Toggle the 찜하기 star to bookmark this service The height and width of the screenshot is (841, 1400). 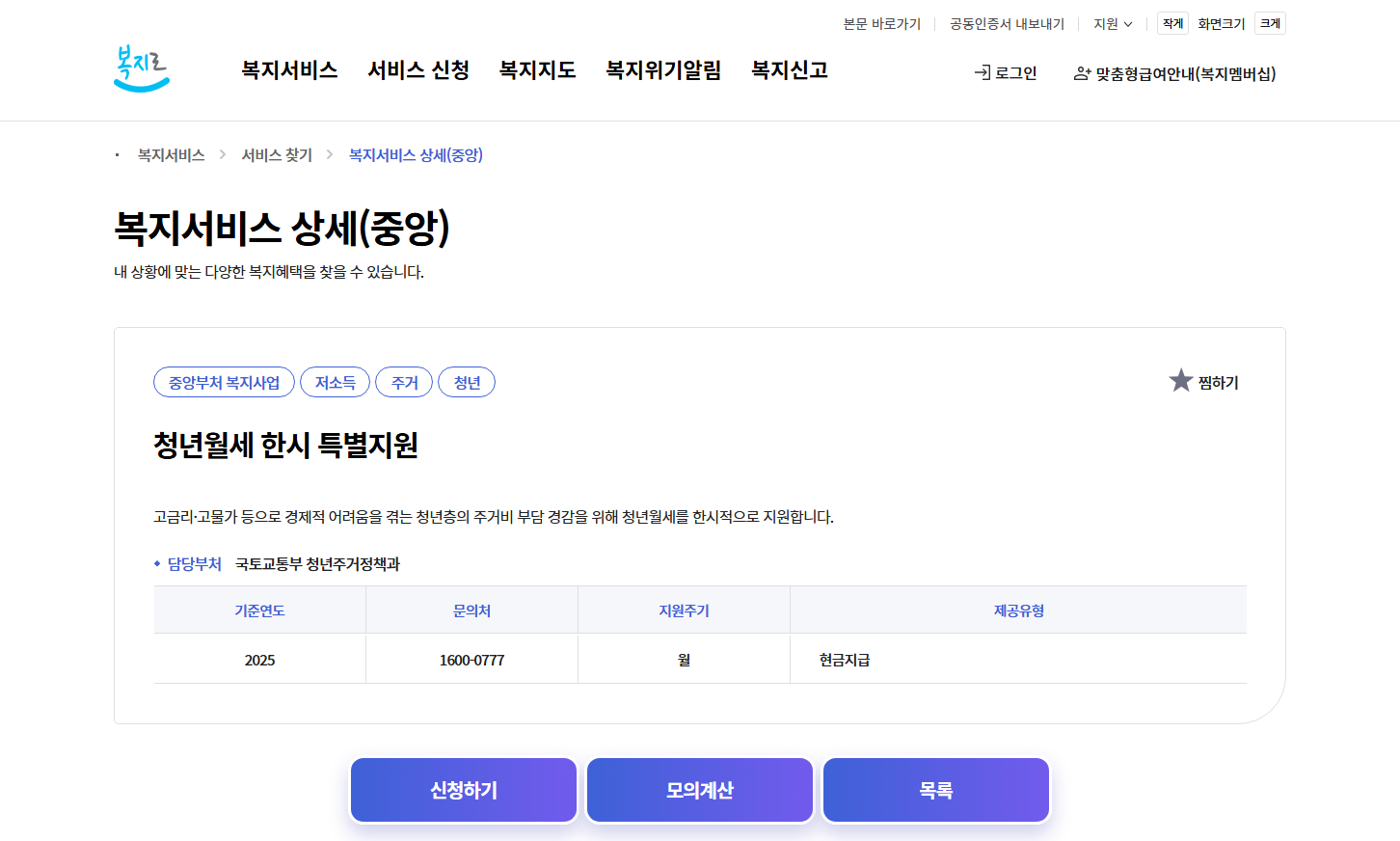(x=1180, y=380)
